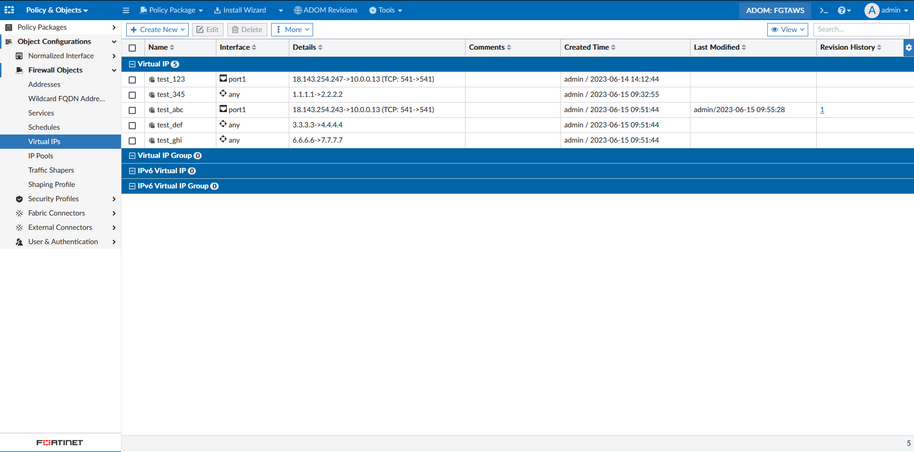914x452 pixels.
Task: Click the Normalized Interface icon
Action: click(19, 56)
